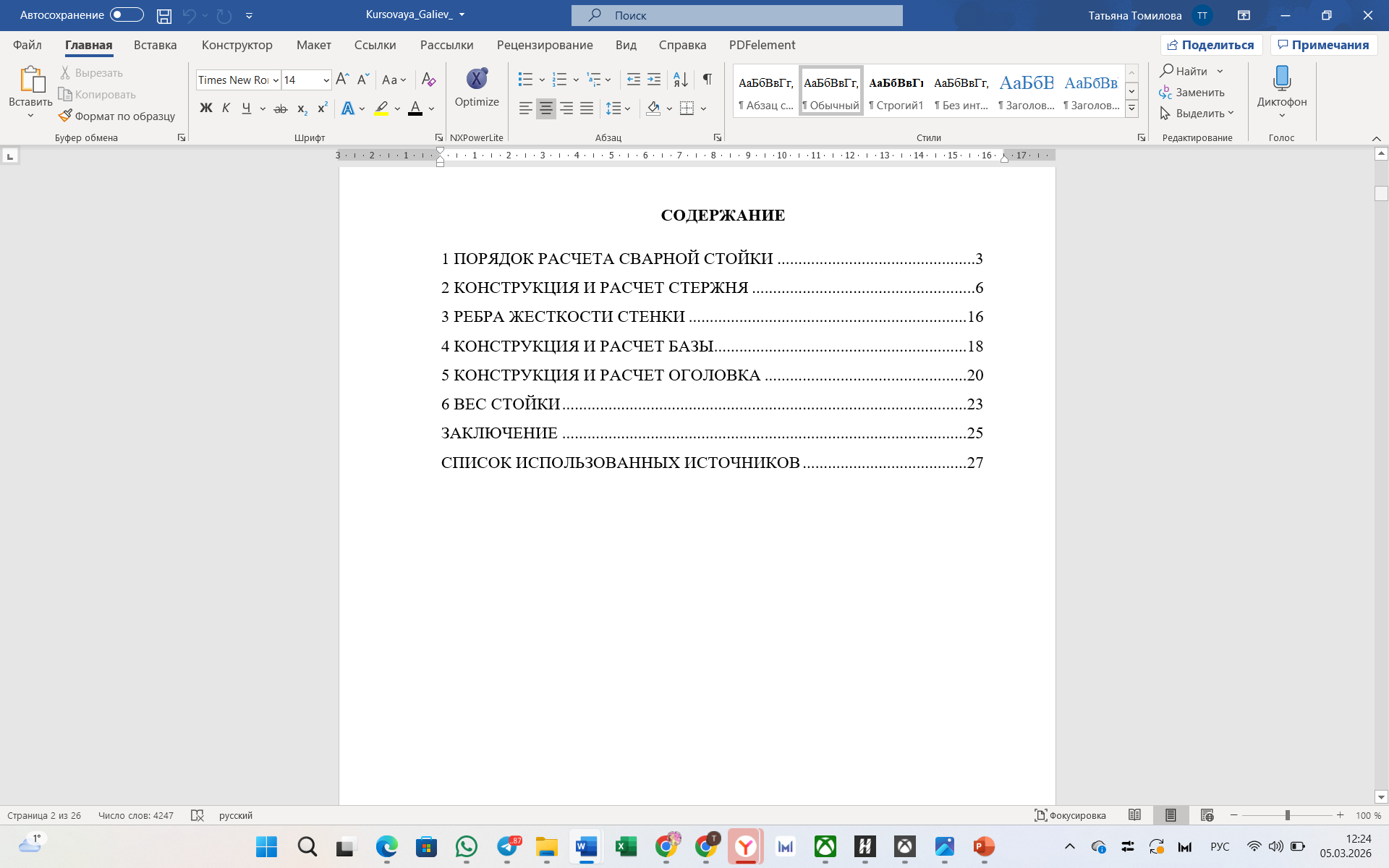Click the Поделиться share button
Image resolution: width=1389 pixels, height=868 pixels.
pyautogui.click(x=1211, y=45)
